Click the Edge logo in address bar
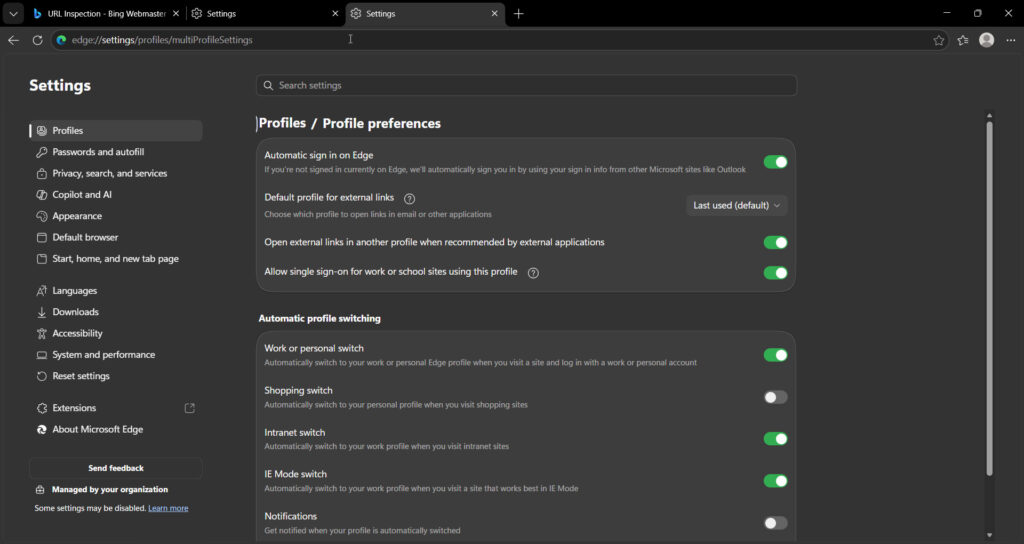Image resolution: width=1024 pixels, height=544 pixels. (x=61, y=40)
